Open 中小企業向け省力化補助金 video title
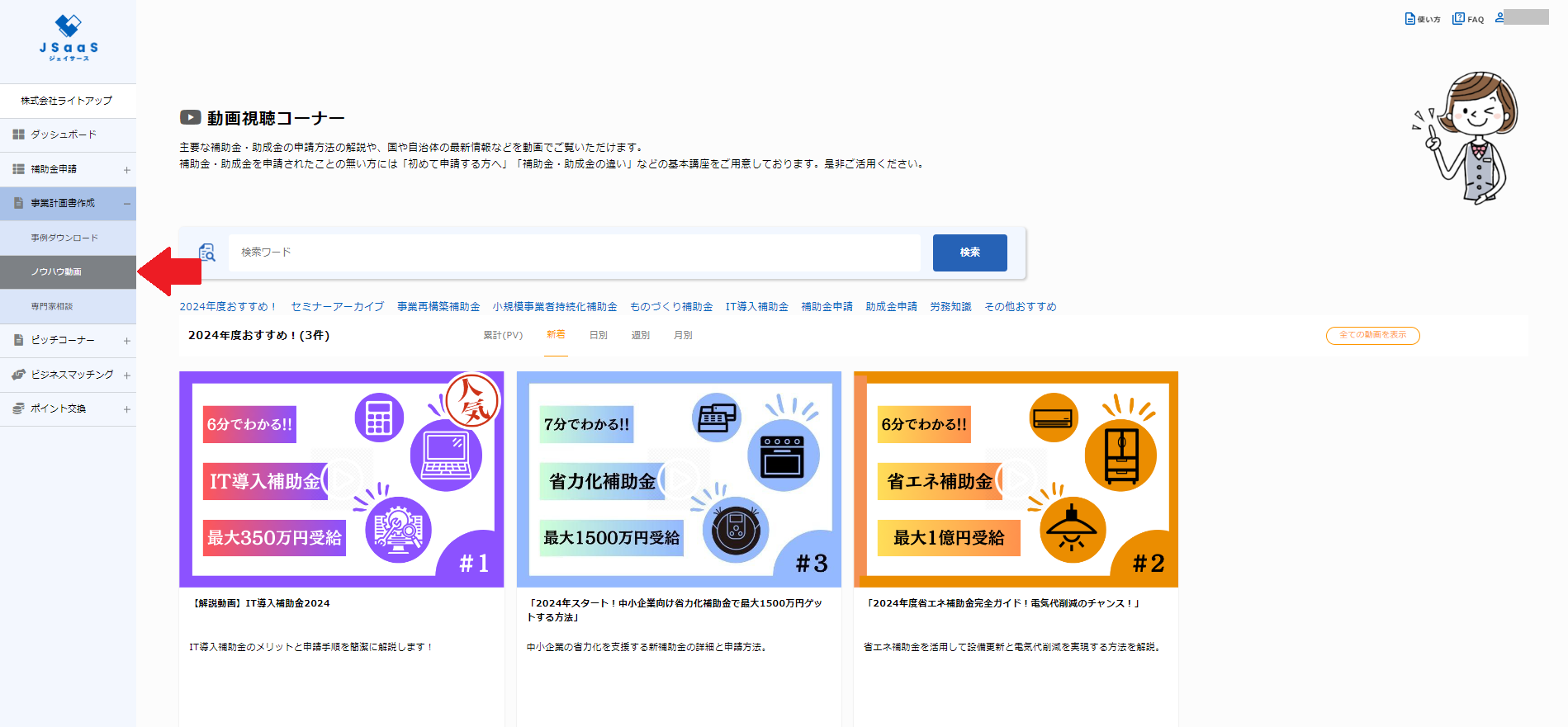Image resolution: width=1568 pixels, height=727 pixels. 675,610
